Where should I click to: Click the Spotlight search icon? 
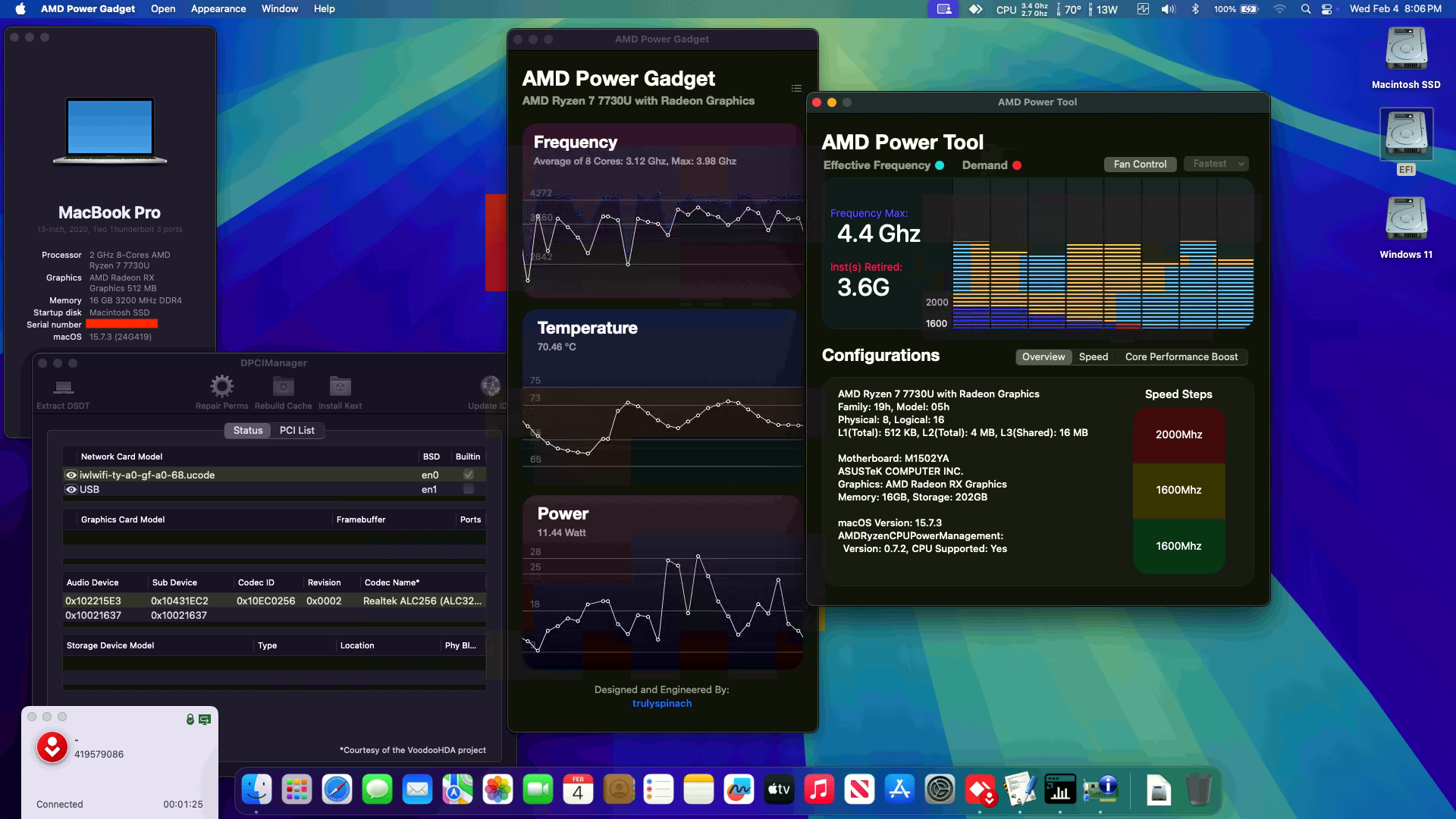pyautogui.click(x=1305, y=9)
